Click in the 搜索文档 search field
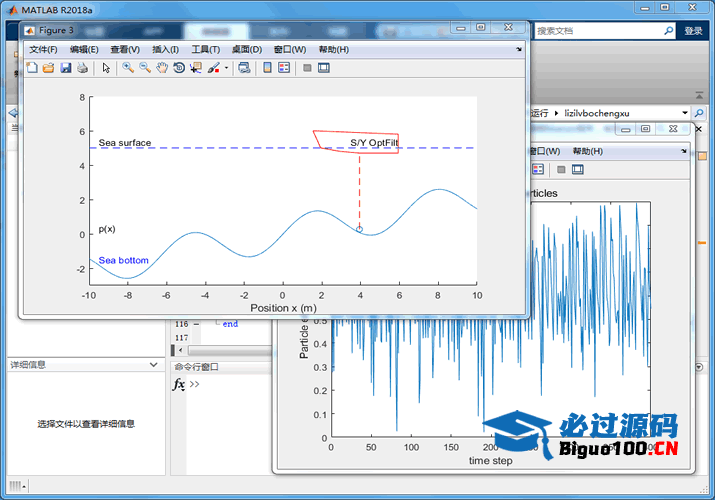Image resolution: width=715 pixels, height=500 pixels. pos(595,31)
